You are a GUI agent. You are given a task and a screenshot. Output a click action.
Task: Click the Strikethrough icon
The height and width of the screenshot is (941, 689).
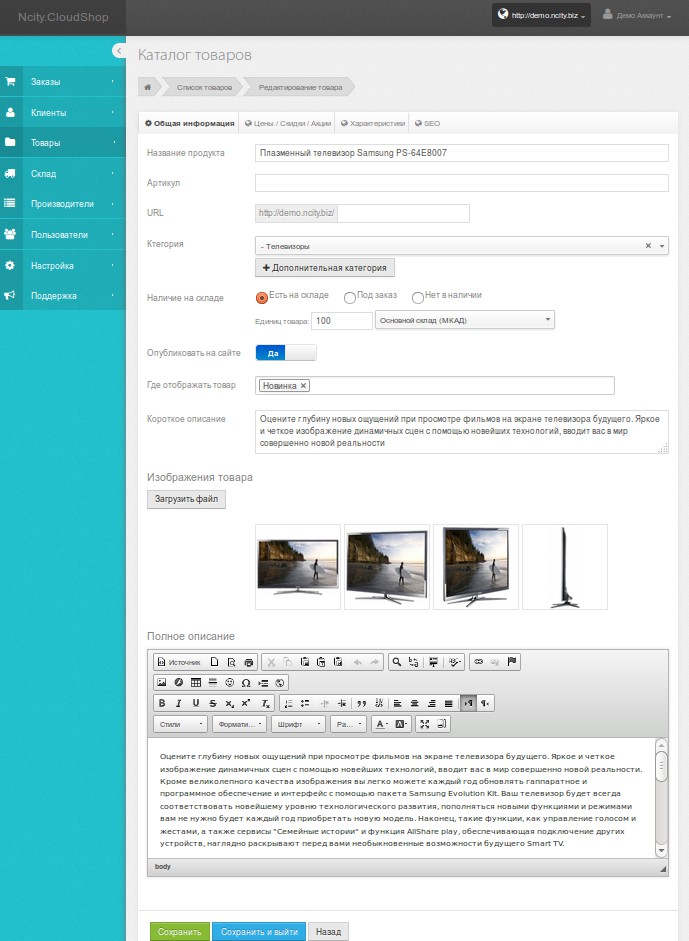click(212, 703)
